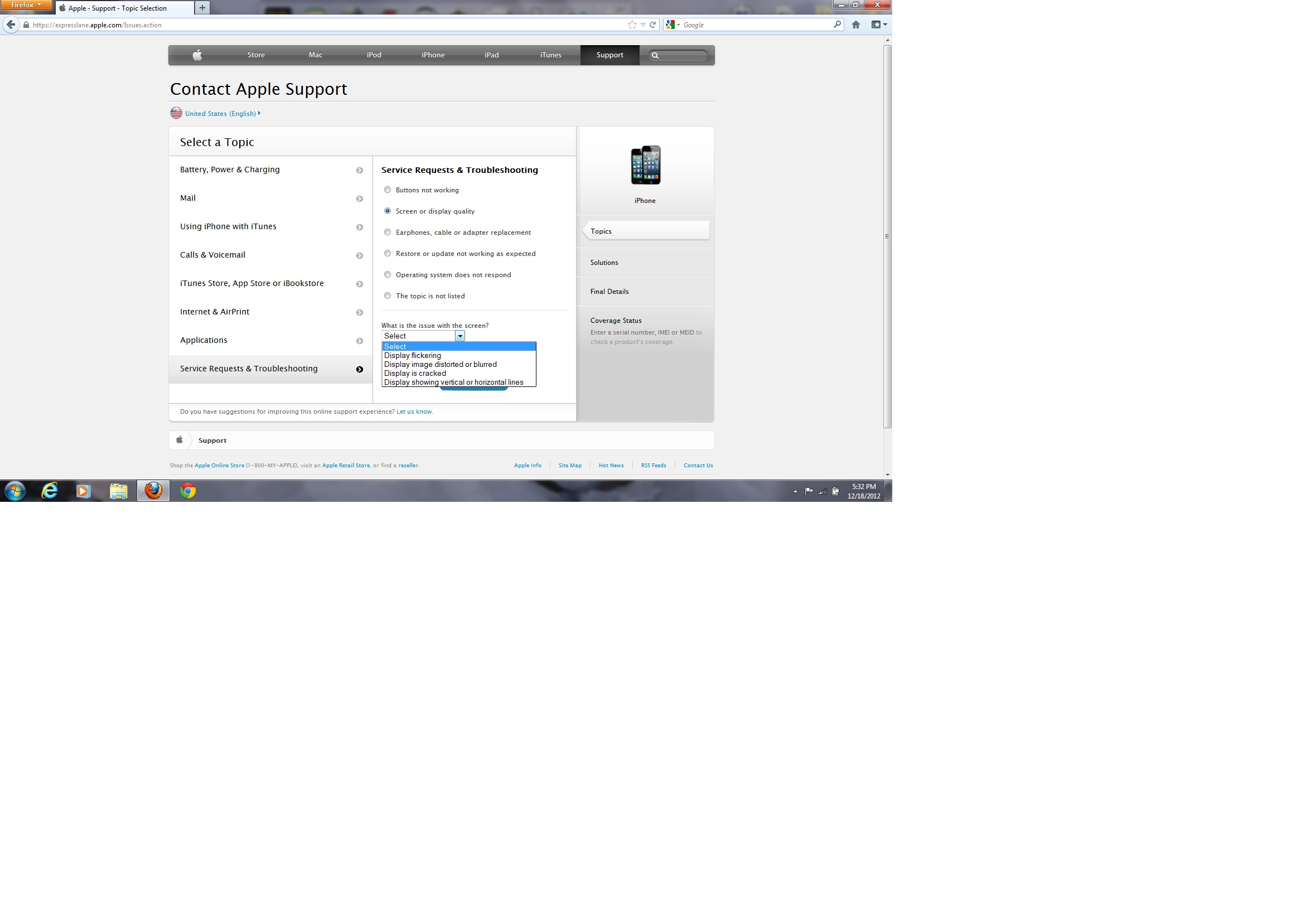1316x910 pixels.
Task: Open the Store navigation tab
Action: [x=256, y=55]
